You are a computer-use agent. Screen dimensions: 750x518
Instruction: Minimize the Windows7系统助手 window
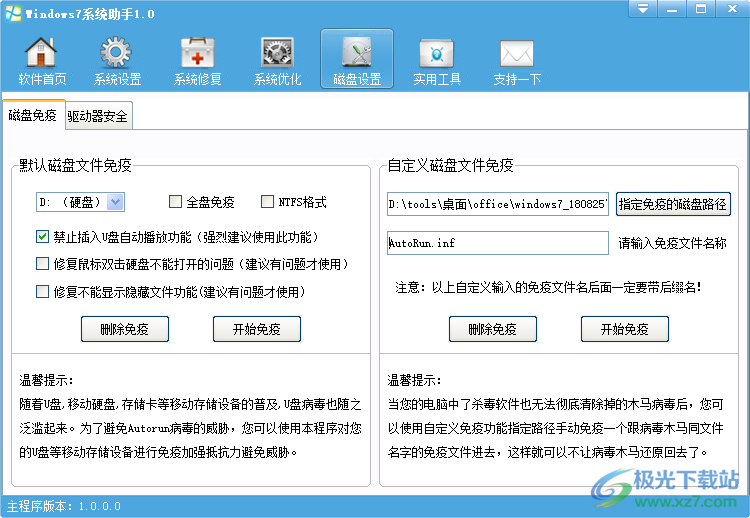tap(672, 8)
